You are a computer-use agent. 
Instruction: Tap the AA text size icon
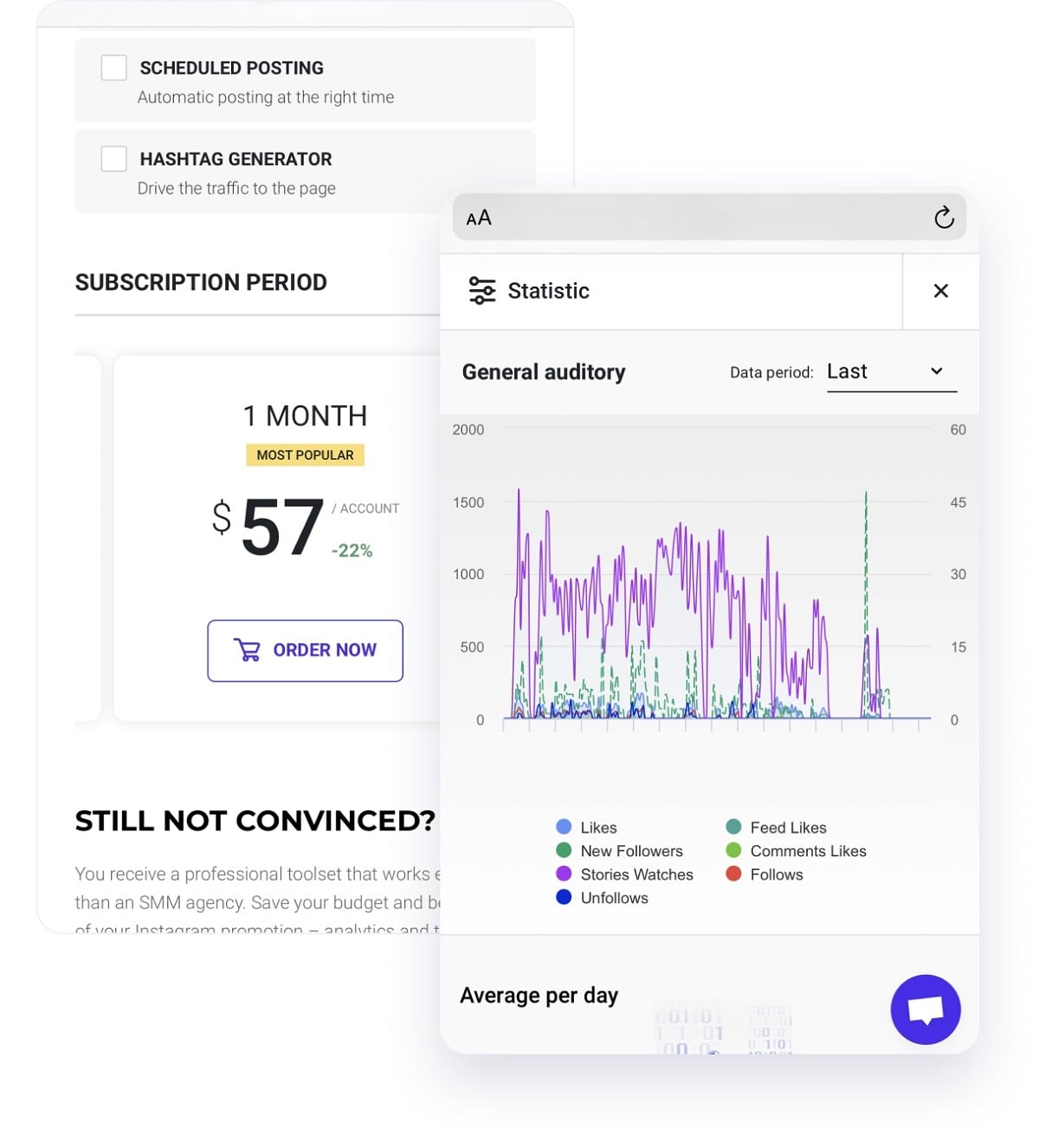(x=479, y=218)
